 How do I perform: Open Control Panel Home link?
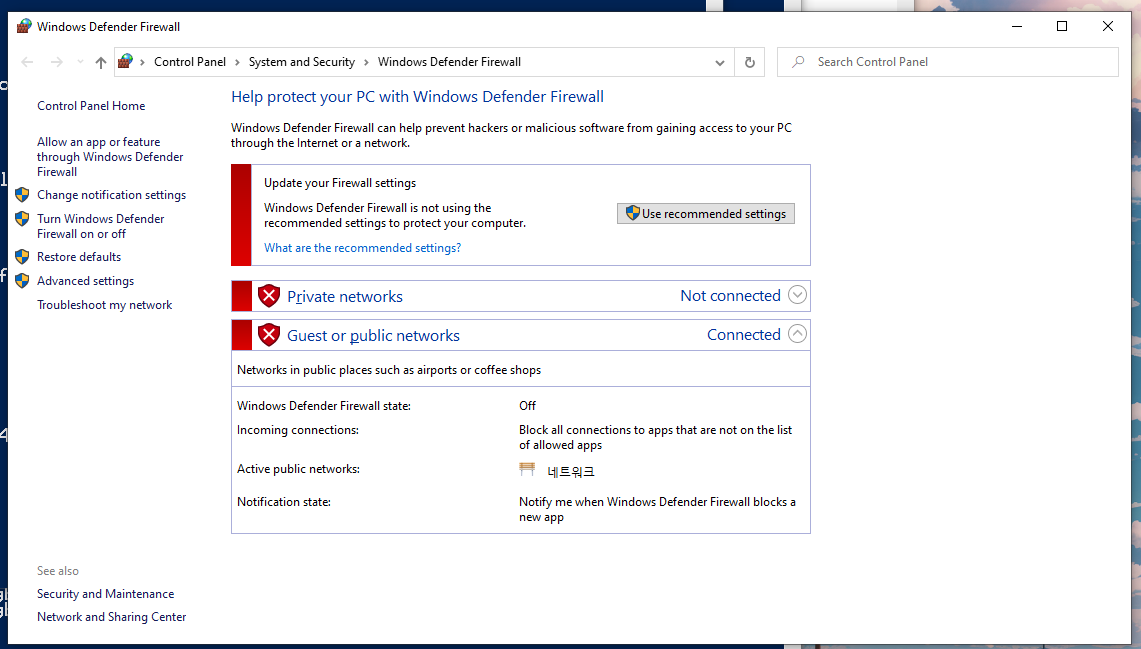(91, 105)
